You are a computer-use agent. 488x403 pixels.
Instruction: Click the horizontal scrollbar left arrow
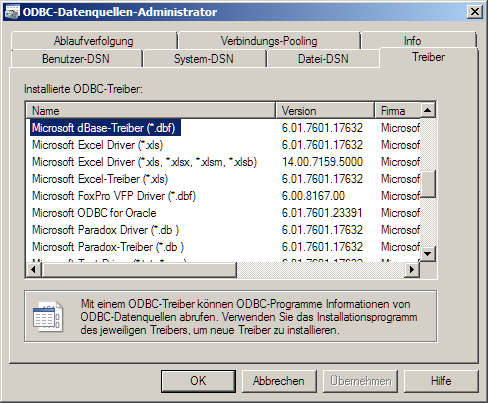point(33,270)
